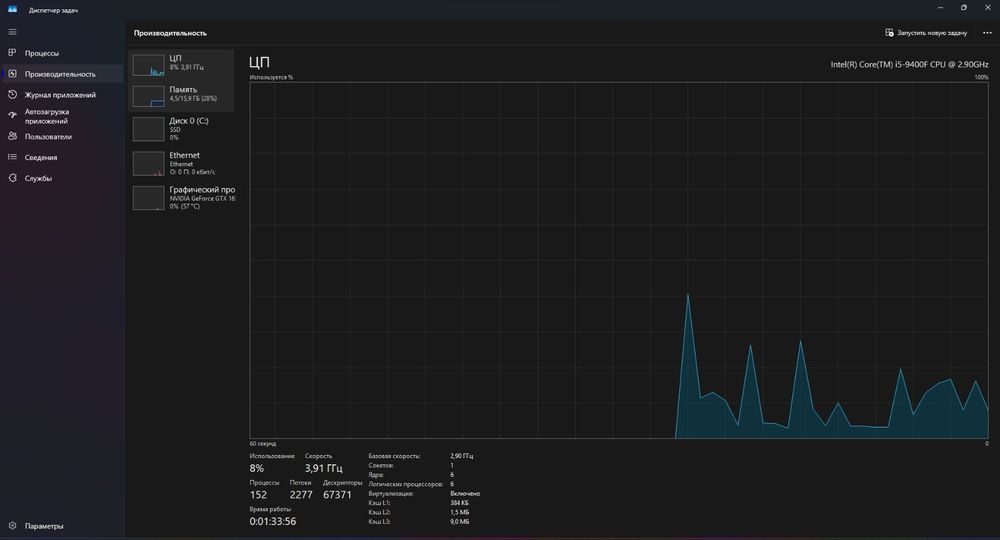
Task: Open the Пользователи section icon
Action: 12,136
